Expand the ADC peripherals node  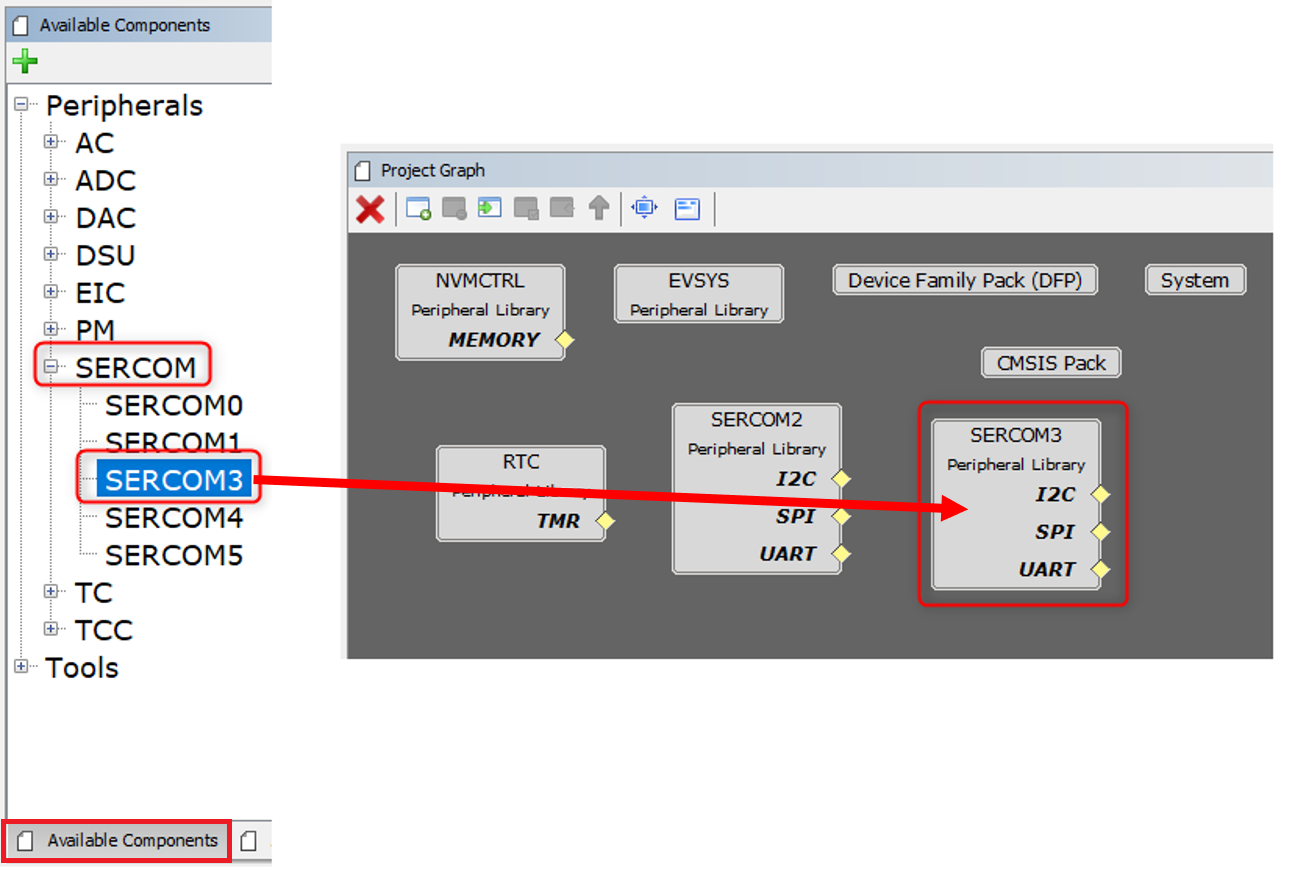coord(51,181)
